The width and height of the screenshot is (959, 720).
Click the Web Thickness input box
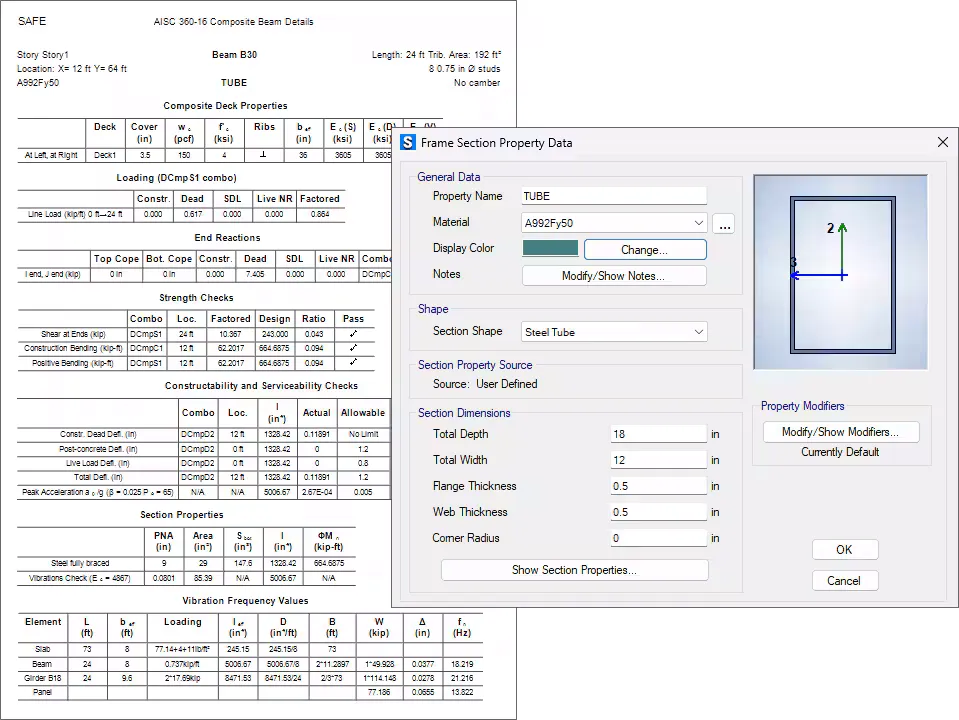point(658,512)
